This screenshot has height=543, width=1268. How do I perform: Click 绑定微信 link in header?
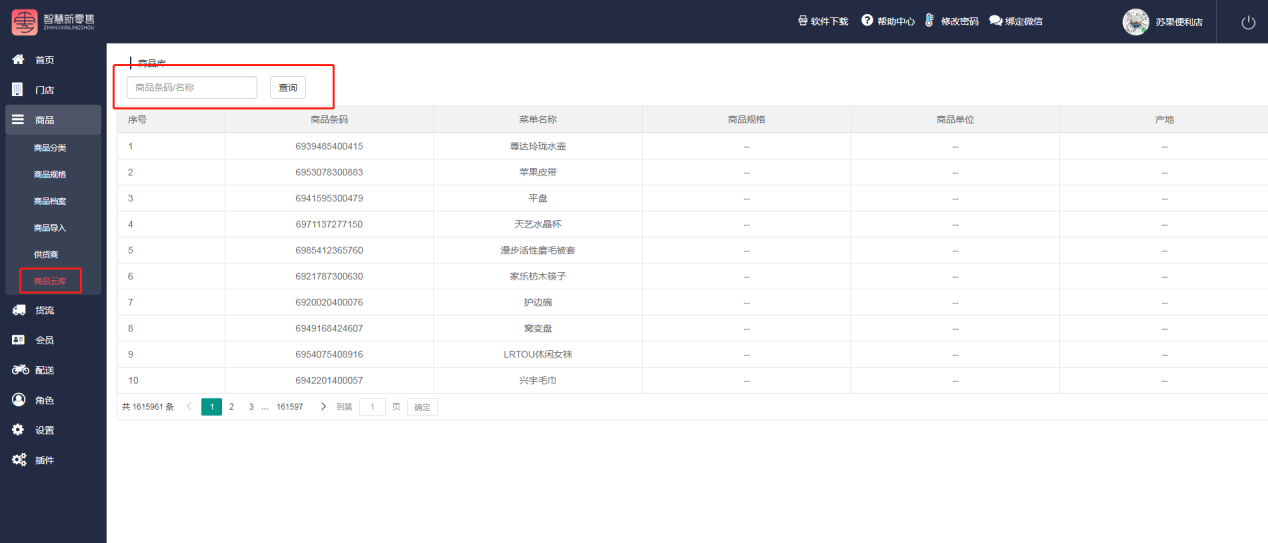pyautogui.click(x=1025, y=21)
